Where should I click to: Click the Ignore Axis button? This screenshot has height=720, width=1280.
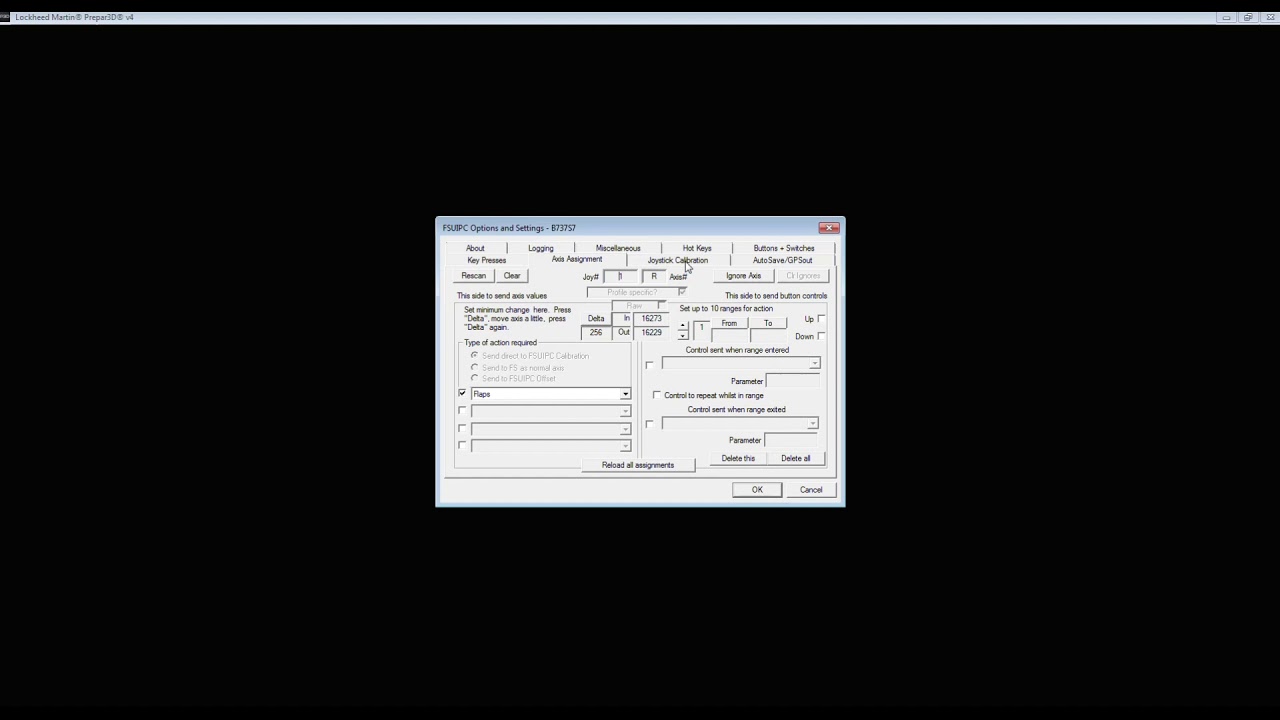(x=743, y=276)
